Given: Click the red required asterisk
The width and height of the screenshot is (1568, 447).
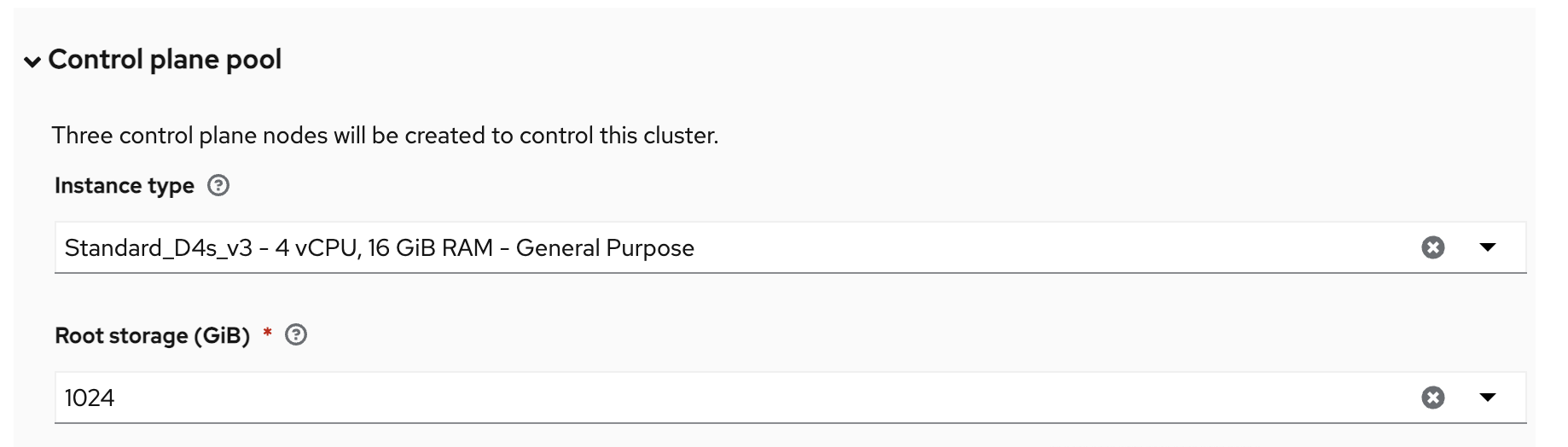Looking at the screenshot, I should [267, 332].
